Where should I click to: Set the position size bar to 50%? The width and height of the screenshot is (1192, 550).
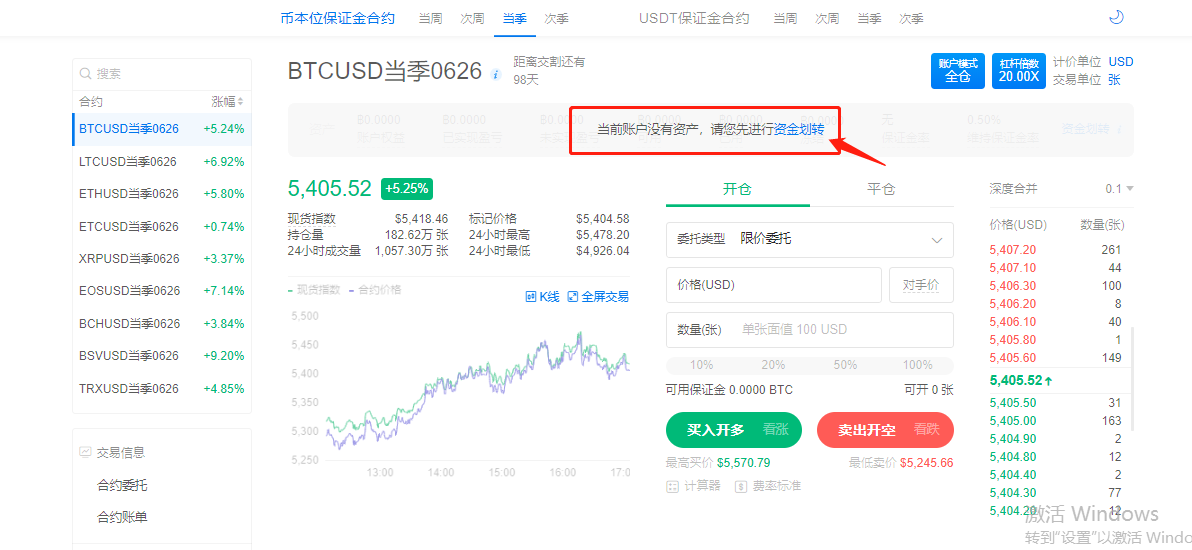[x=845, y=365]
